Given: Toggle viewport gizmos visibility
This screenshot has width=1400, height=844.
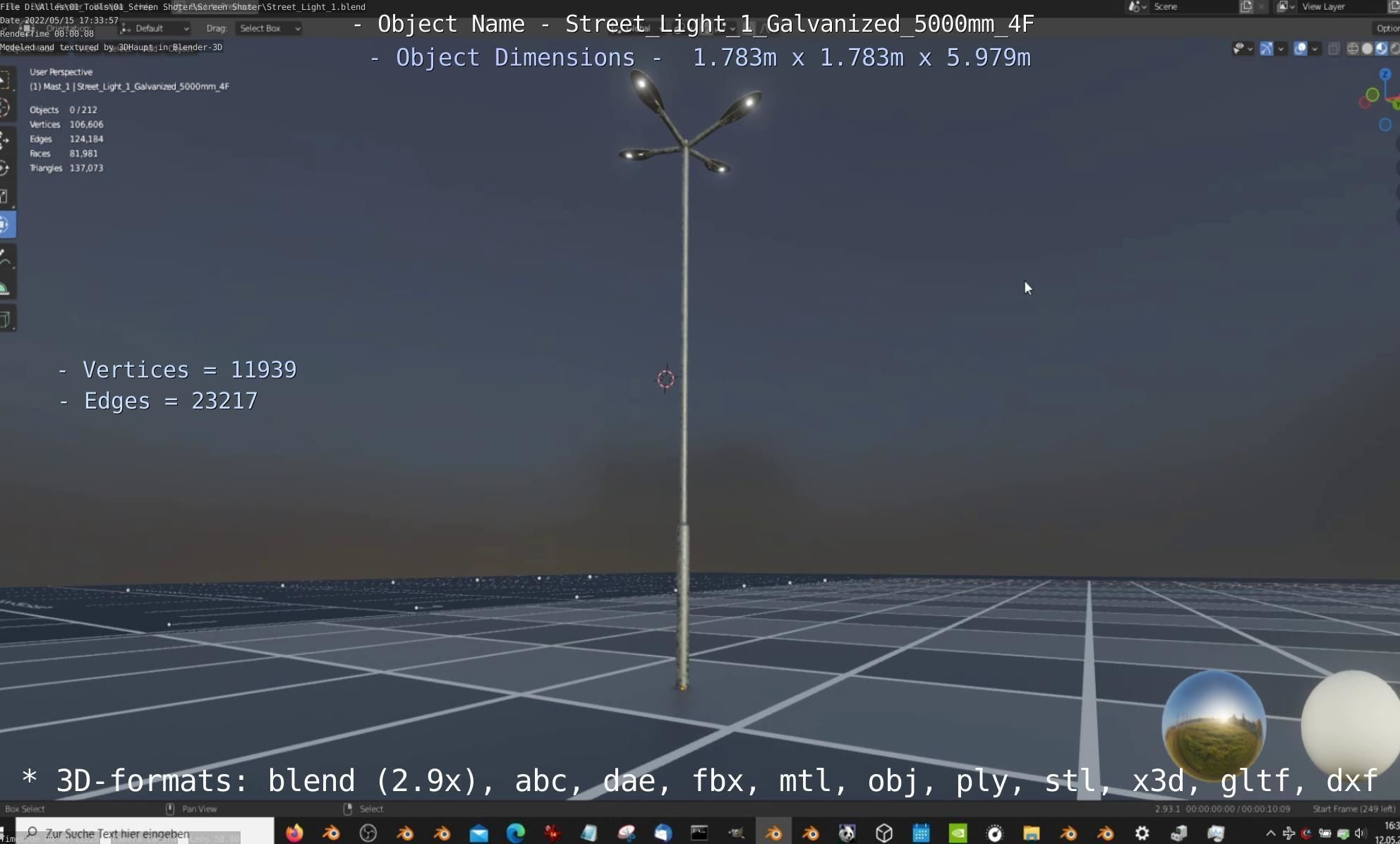Looking at the screenshot, I should point(1266,49).
